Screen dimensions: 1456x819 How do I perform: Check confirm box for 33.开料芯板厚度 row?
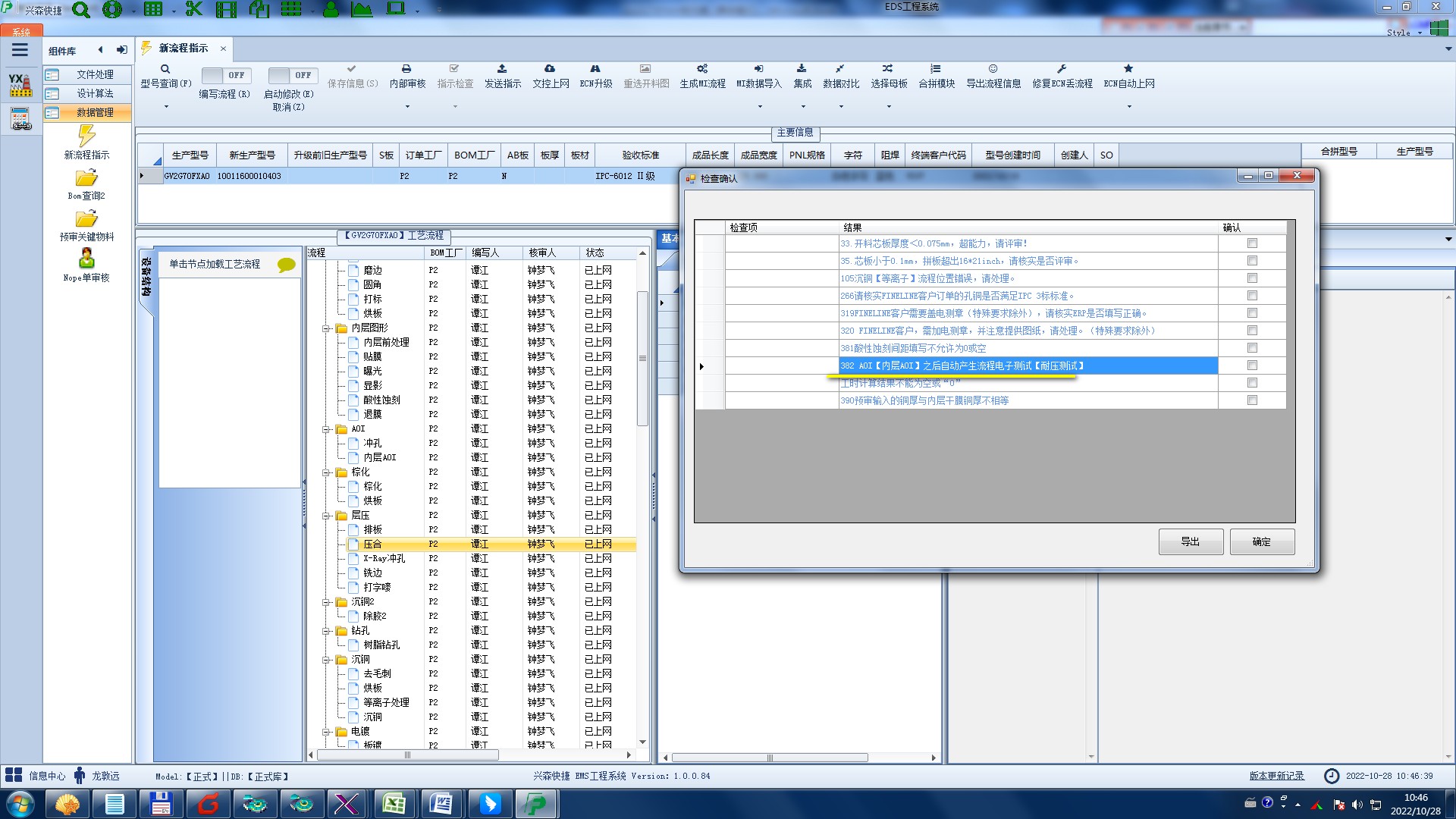pos(1252,243)
